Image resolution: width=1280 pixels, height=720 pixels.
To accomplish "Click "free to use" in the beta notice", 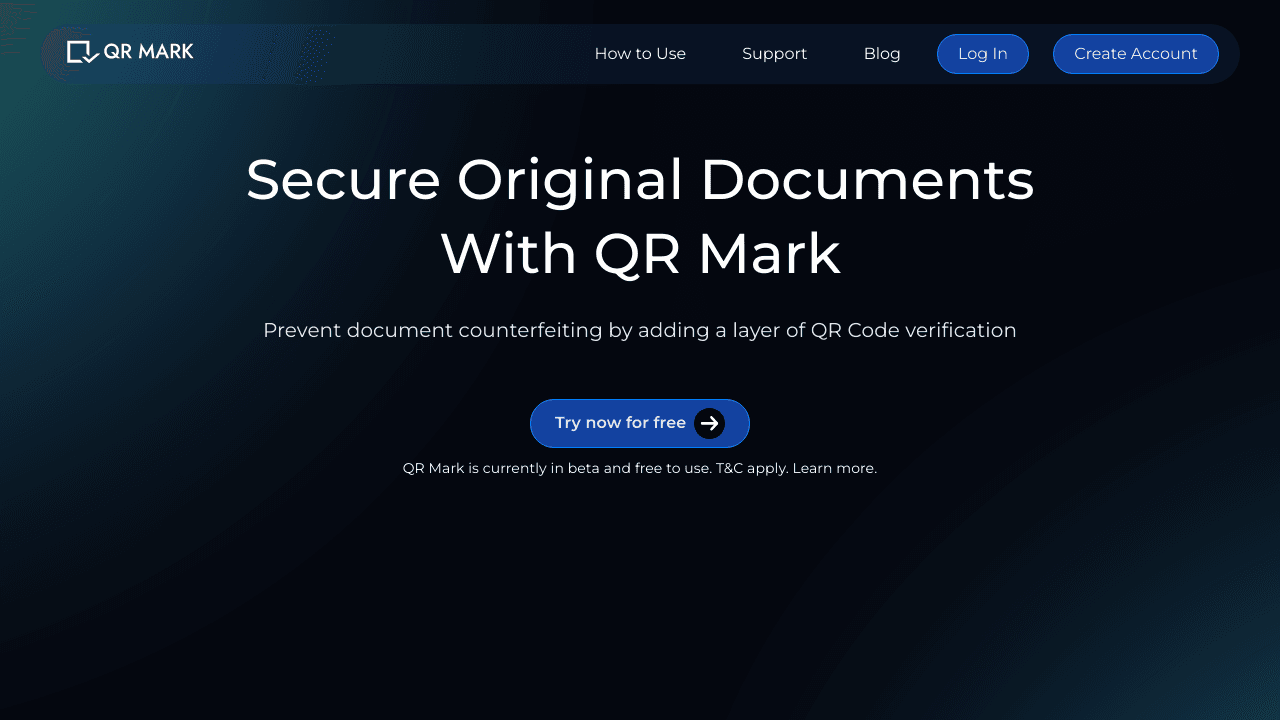I will [672, 468].
